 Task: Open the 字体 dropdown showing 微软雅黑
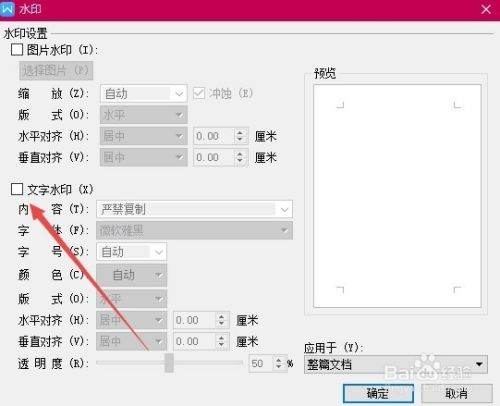194,230
